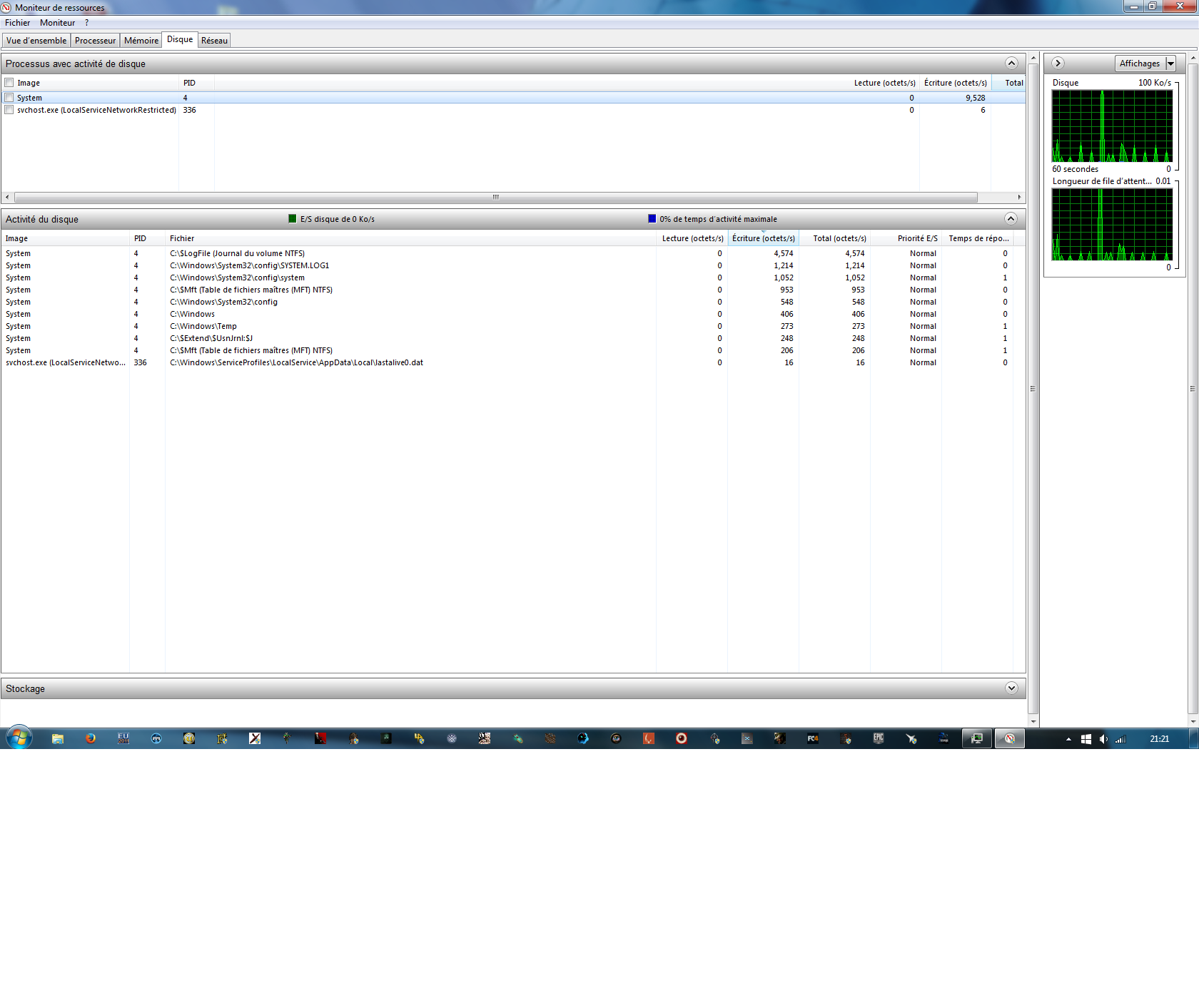1199x1008 pixels.
Task: Switch to the Mémoire tab
Action: [x=141, y=41]
